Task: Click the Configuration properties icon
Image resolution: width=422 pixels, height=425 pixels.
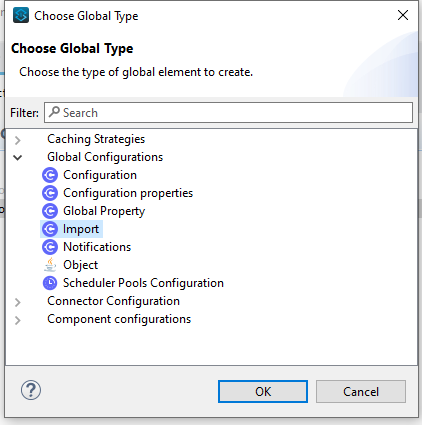Action: (50, 193)
